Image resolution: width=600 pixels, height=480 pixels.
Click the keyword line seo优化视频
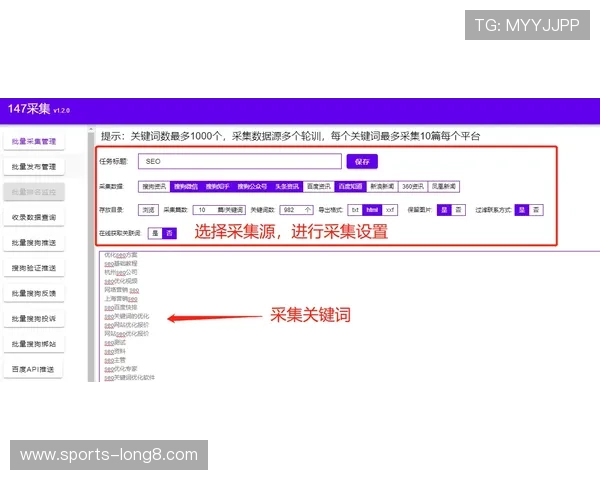[121, 281]
